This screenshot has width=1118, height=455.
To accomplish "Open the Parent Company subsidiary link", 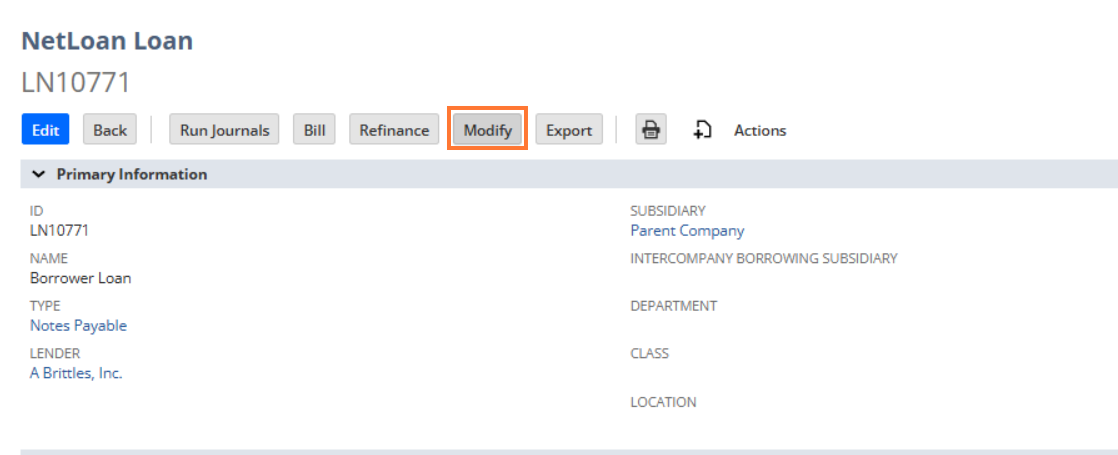I will pos(687,230).
